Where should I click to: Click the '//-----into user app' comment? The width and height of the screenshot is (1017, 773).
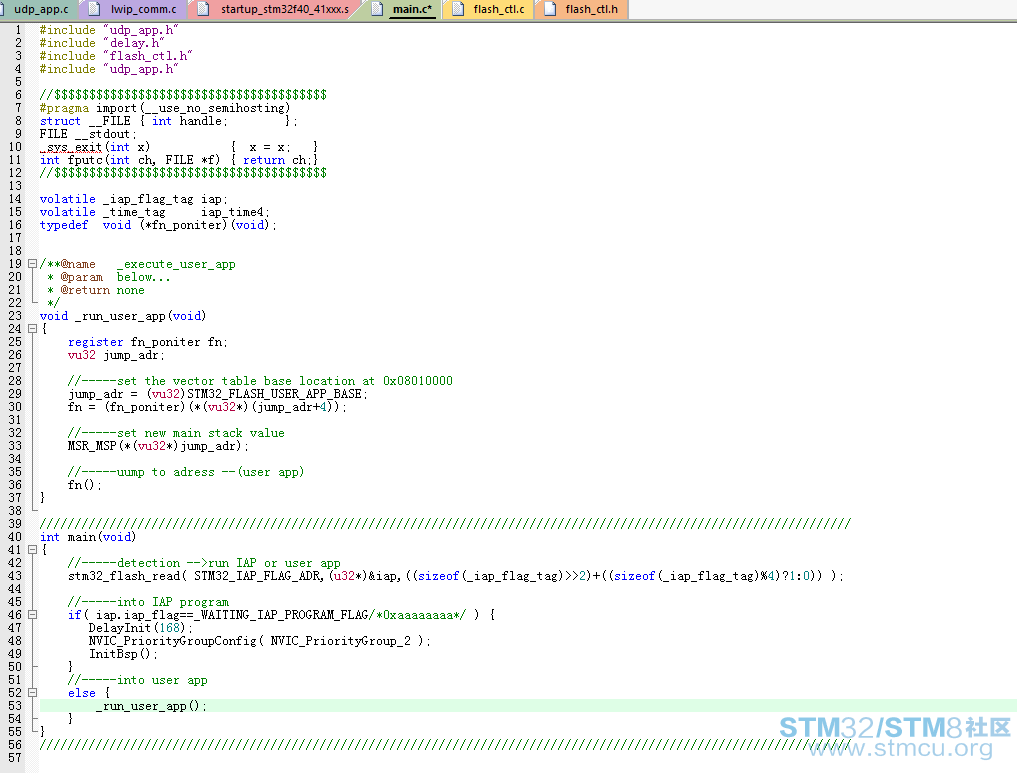138,680
